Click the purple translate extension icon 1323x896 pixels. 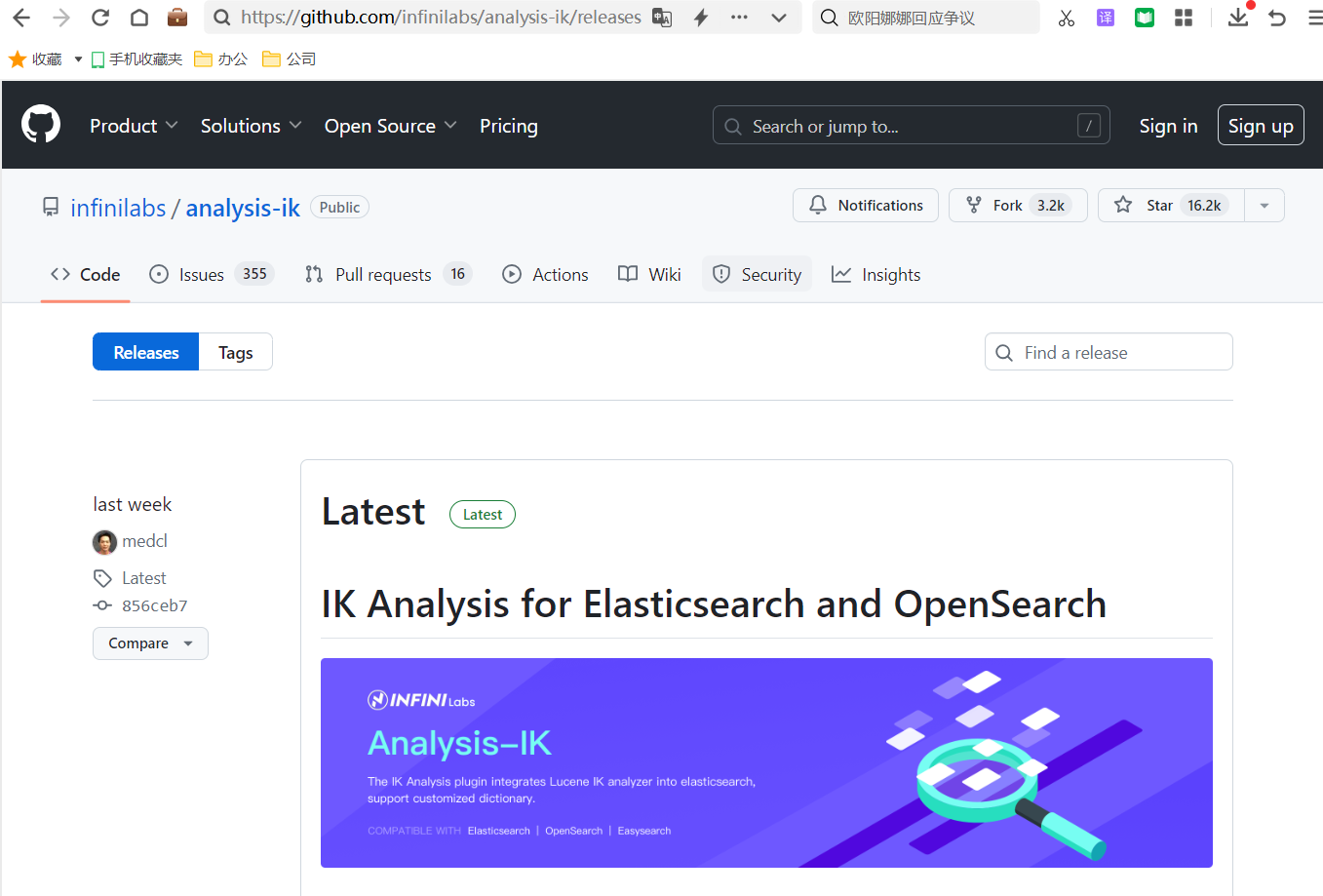pyautogui.click(x=1106, y=18)
